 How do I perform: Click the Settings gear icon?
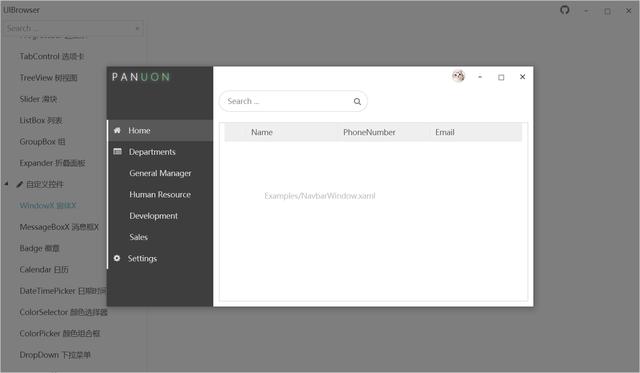click(x=117, y=258)
